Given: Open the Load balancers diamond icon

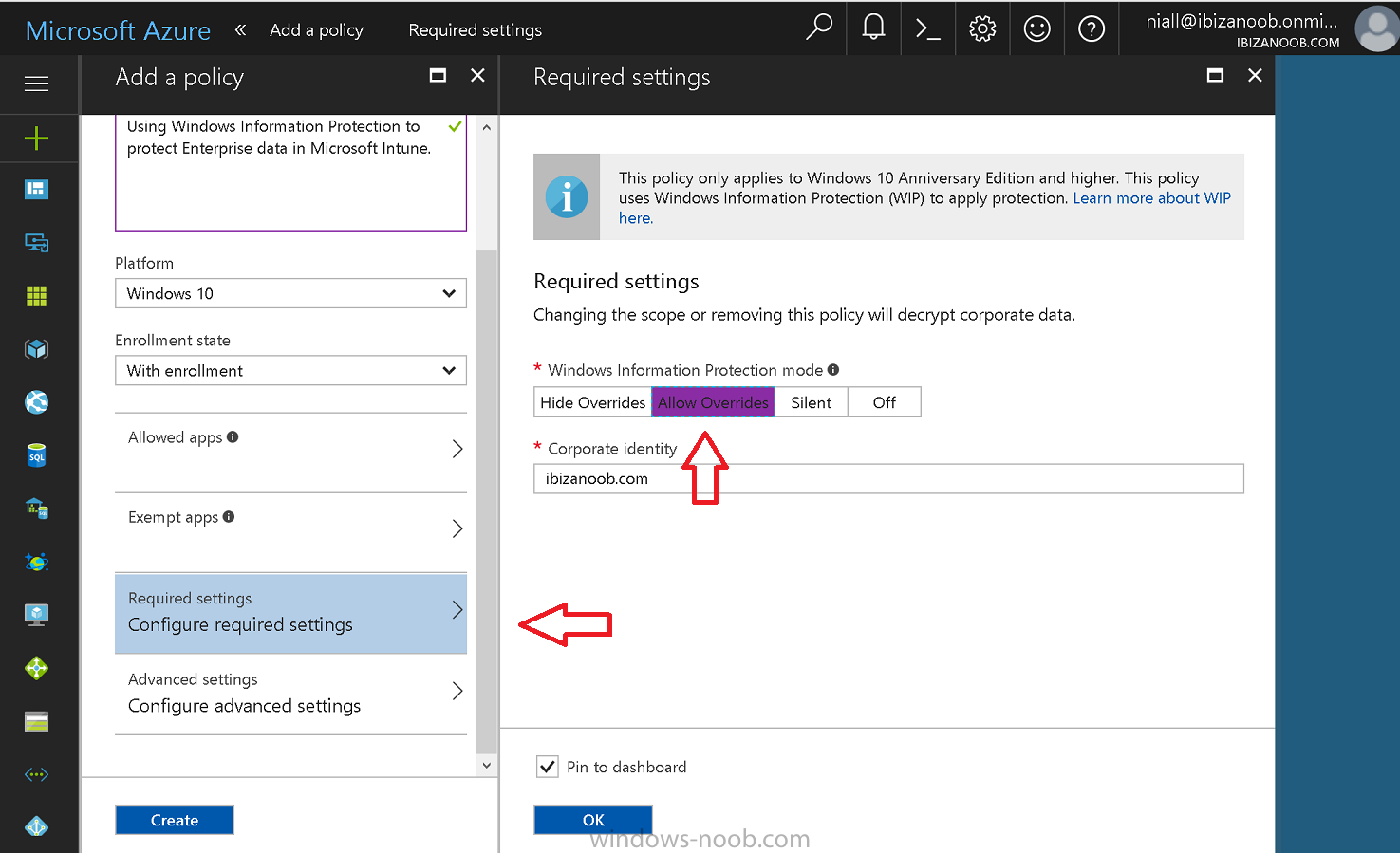Looking at the screenshot, I should 36,668.
